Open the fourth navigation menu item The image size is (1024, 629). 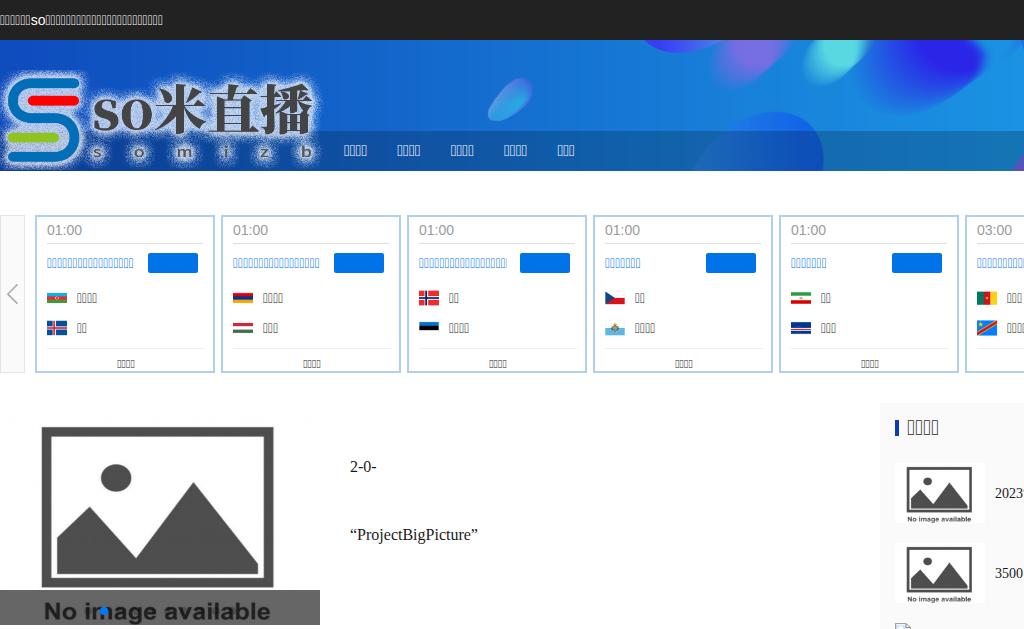515,151
